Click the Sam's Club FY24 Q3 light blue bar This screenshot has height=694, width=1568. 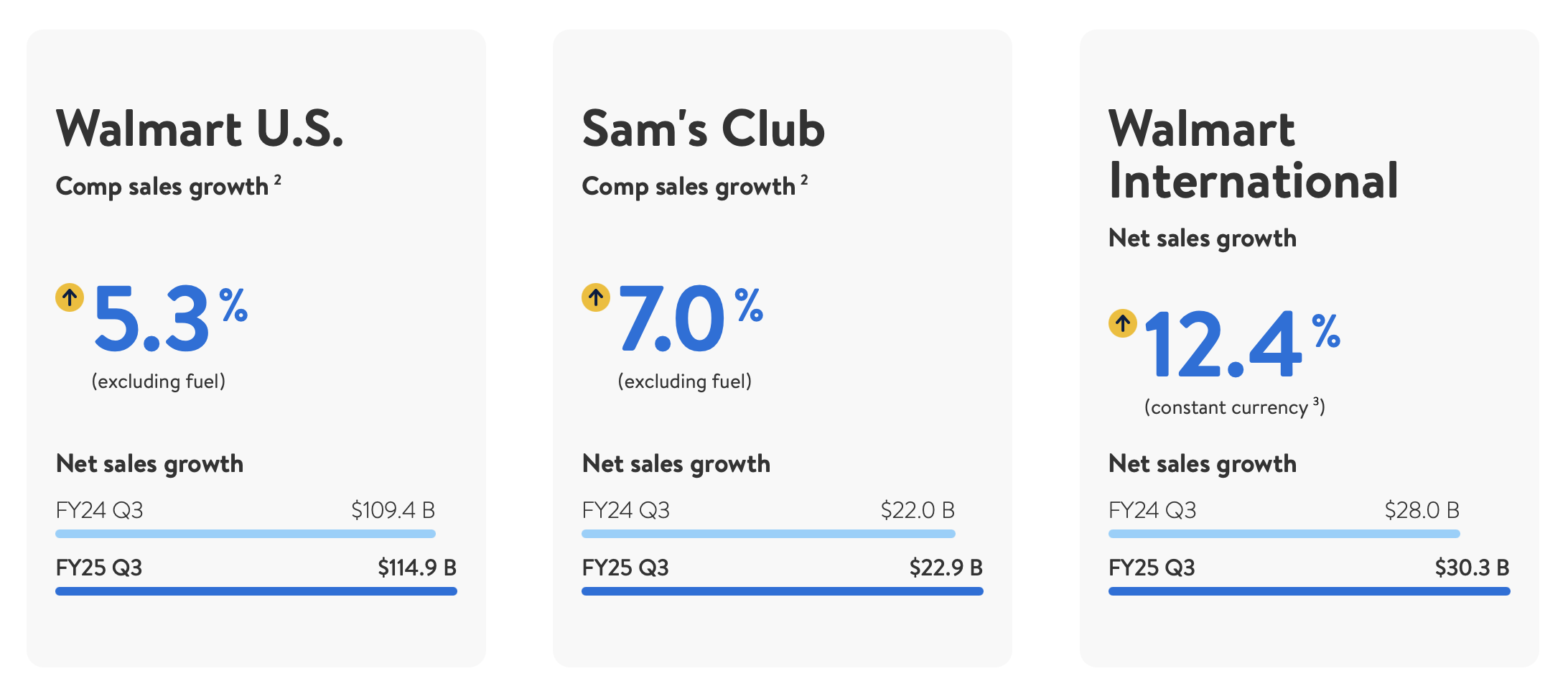tap(768, 534)
